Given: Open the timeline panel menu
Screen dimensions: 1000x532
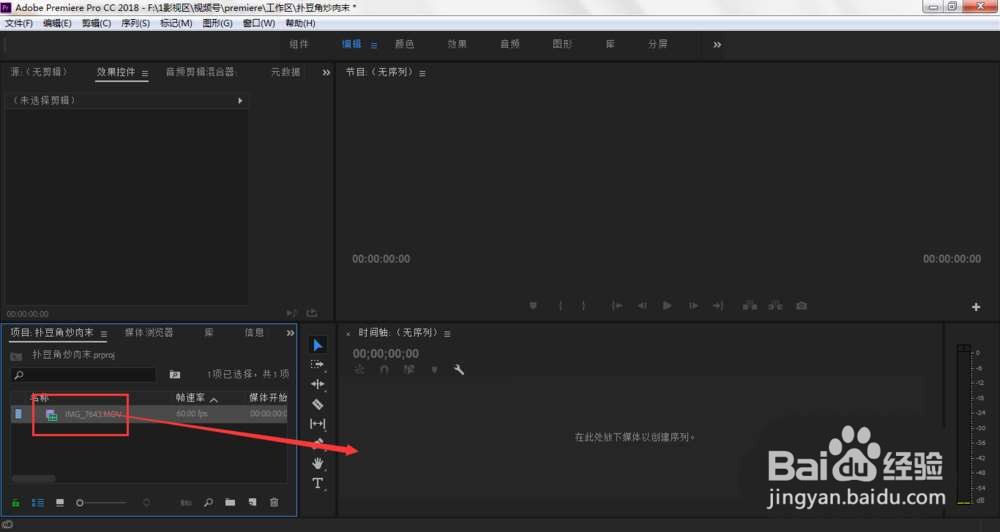Looking at the screenshot, I should (x=447, y=334).
